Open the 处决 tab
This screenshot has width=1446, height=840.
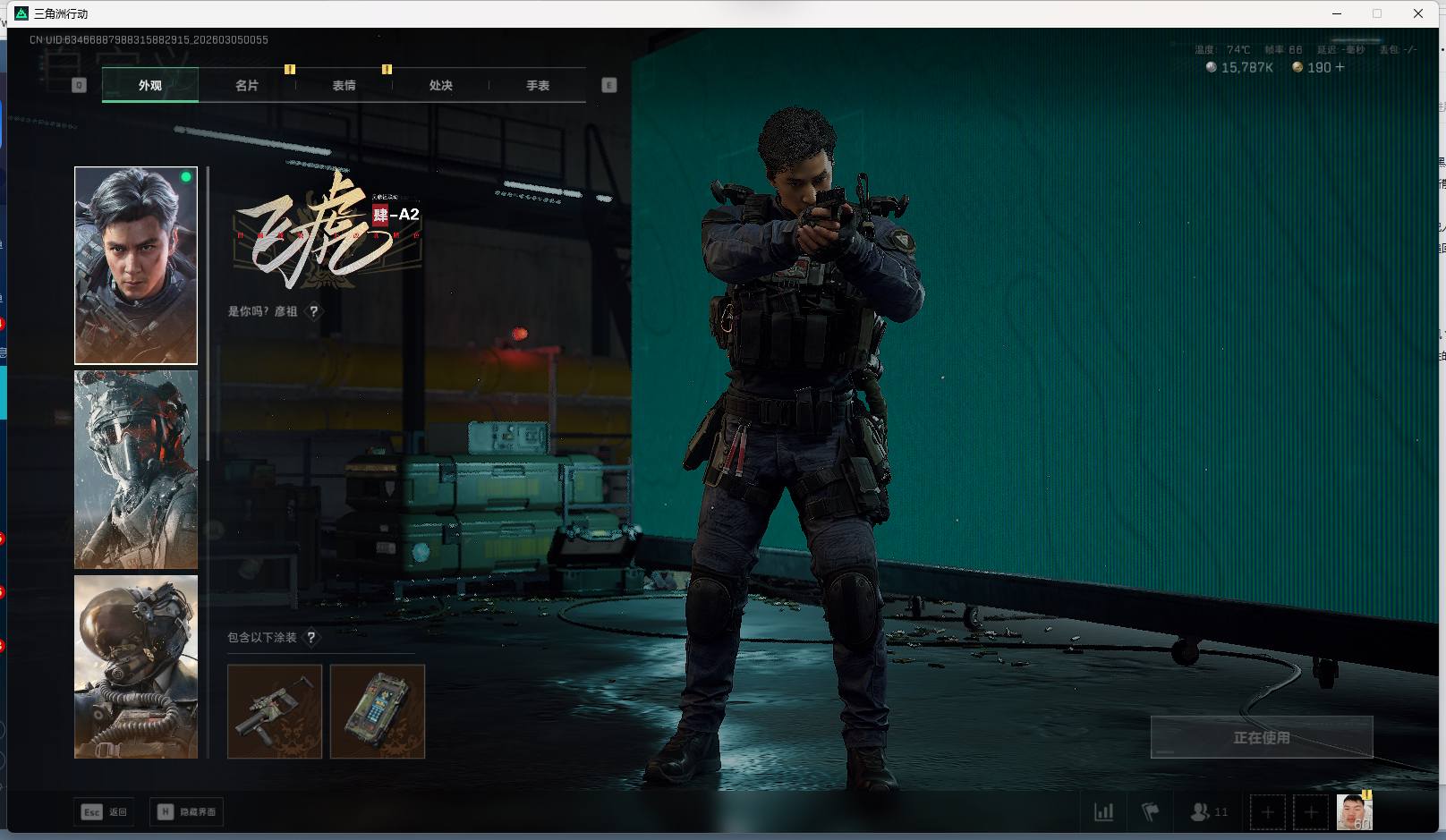[440, 86]
